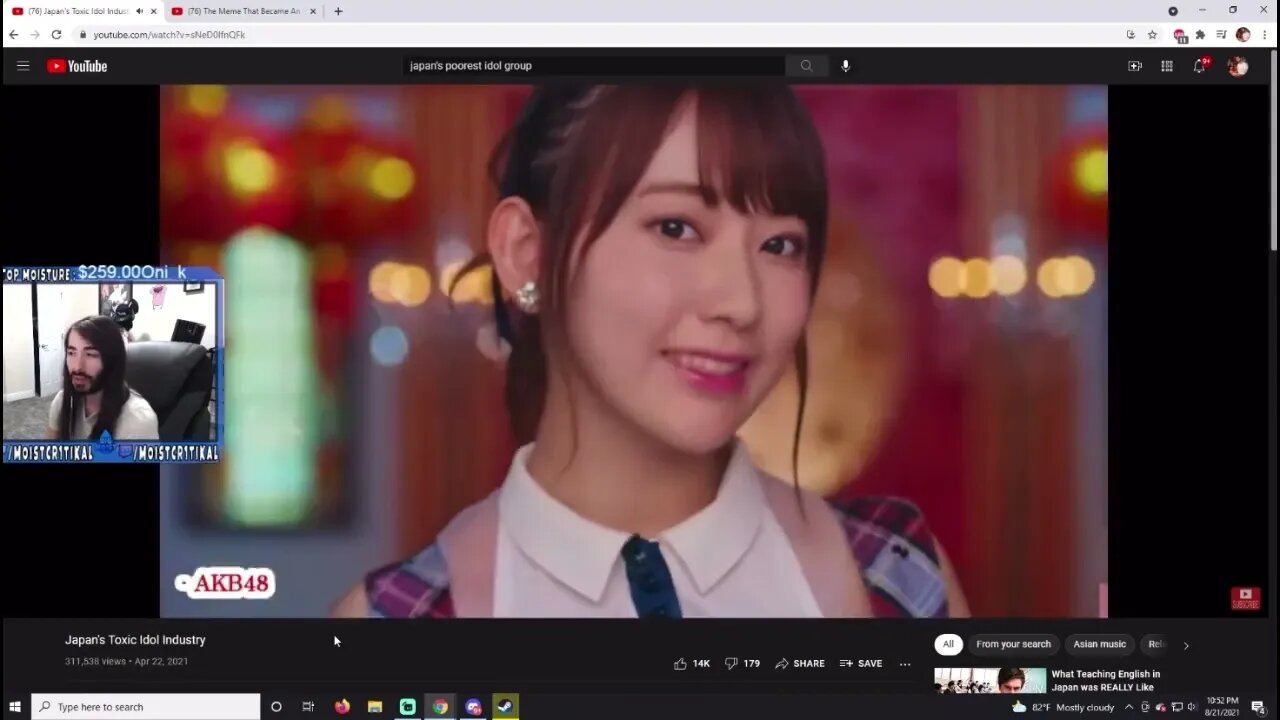Open Task View in taskbar
The width and height of the screenshot is (1280, 720).
308,707
